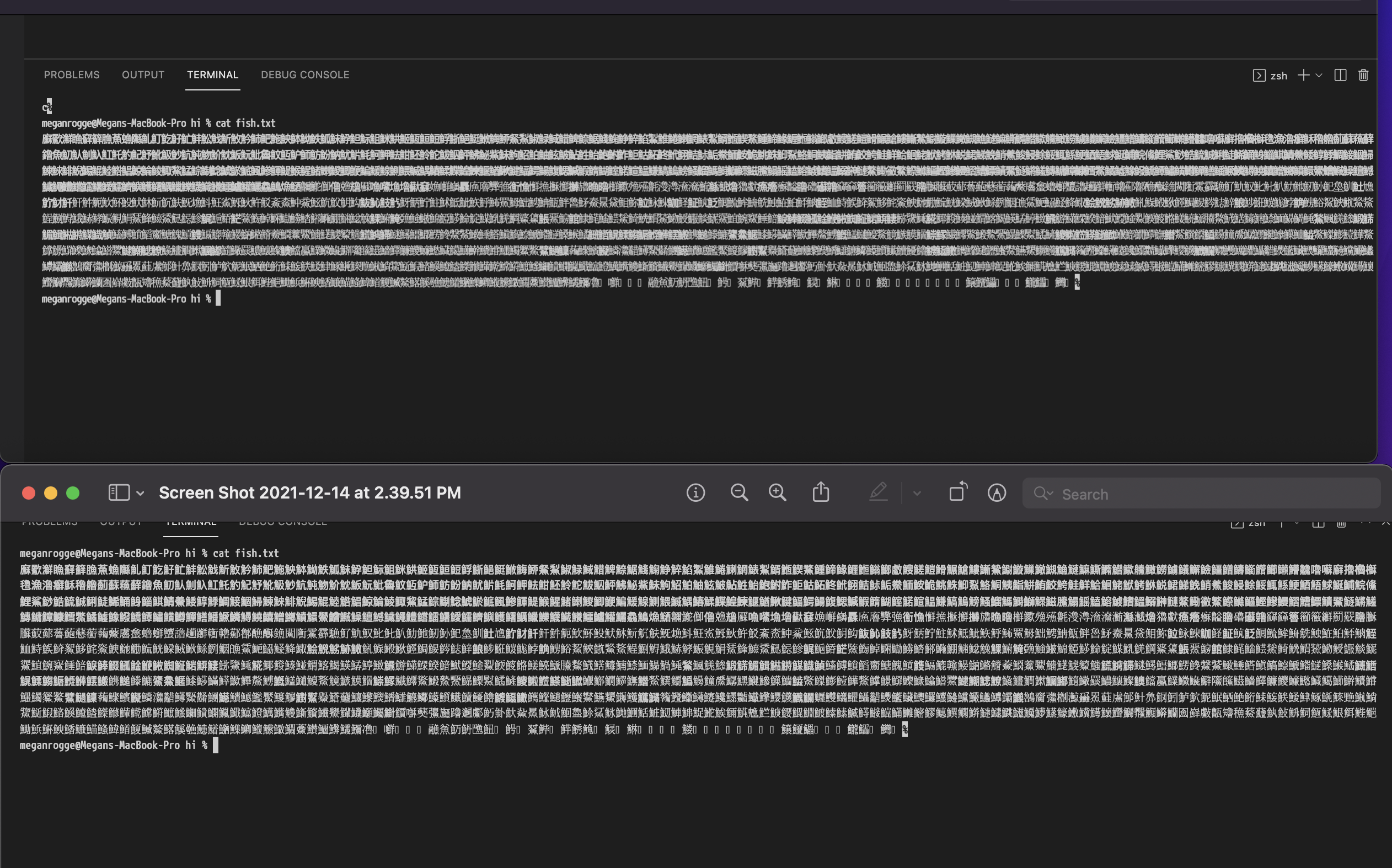Open the Inspector with the info icon

[x=695, y=492]
